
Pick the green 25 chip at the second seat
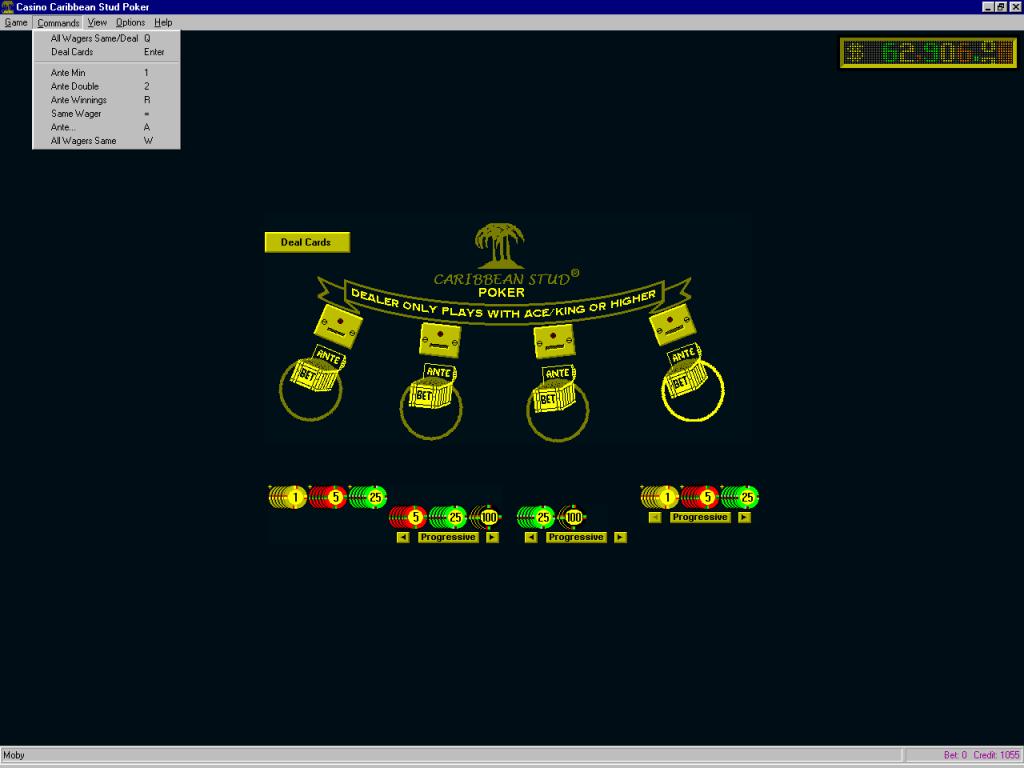coord(448,517)
